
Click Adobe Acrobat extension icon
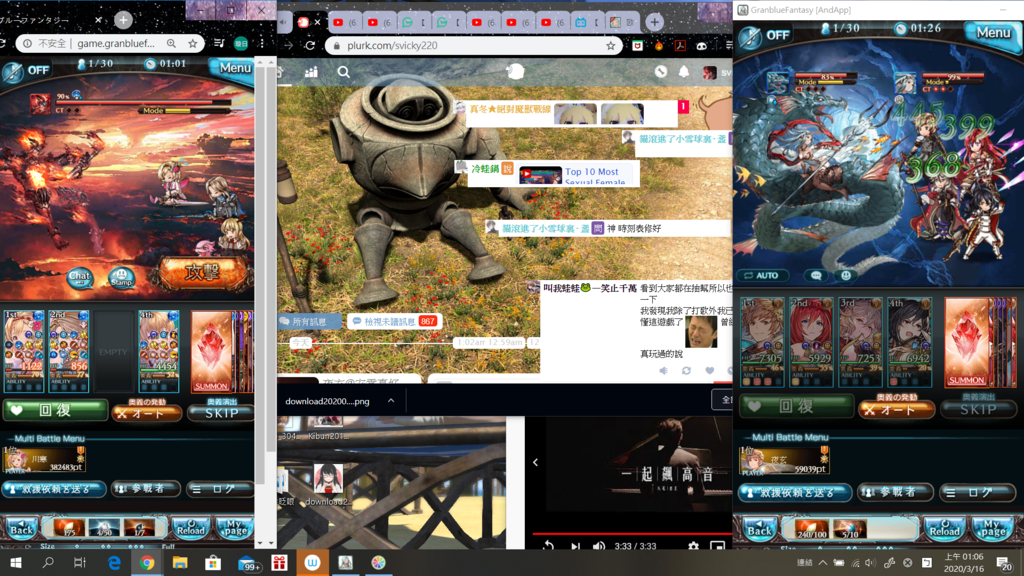pos(680,46)
